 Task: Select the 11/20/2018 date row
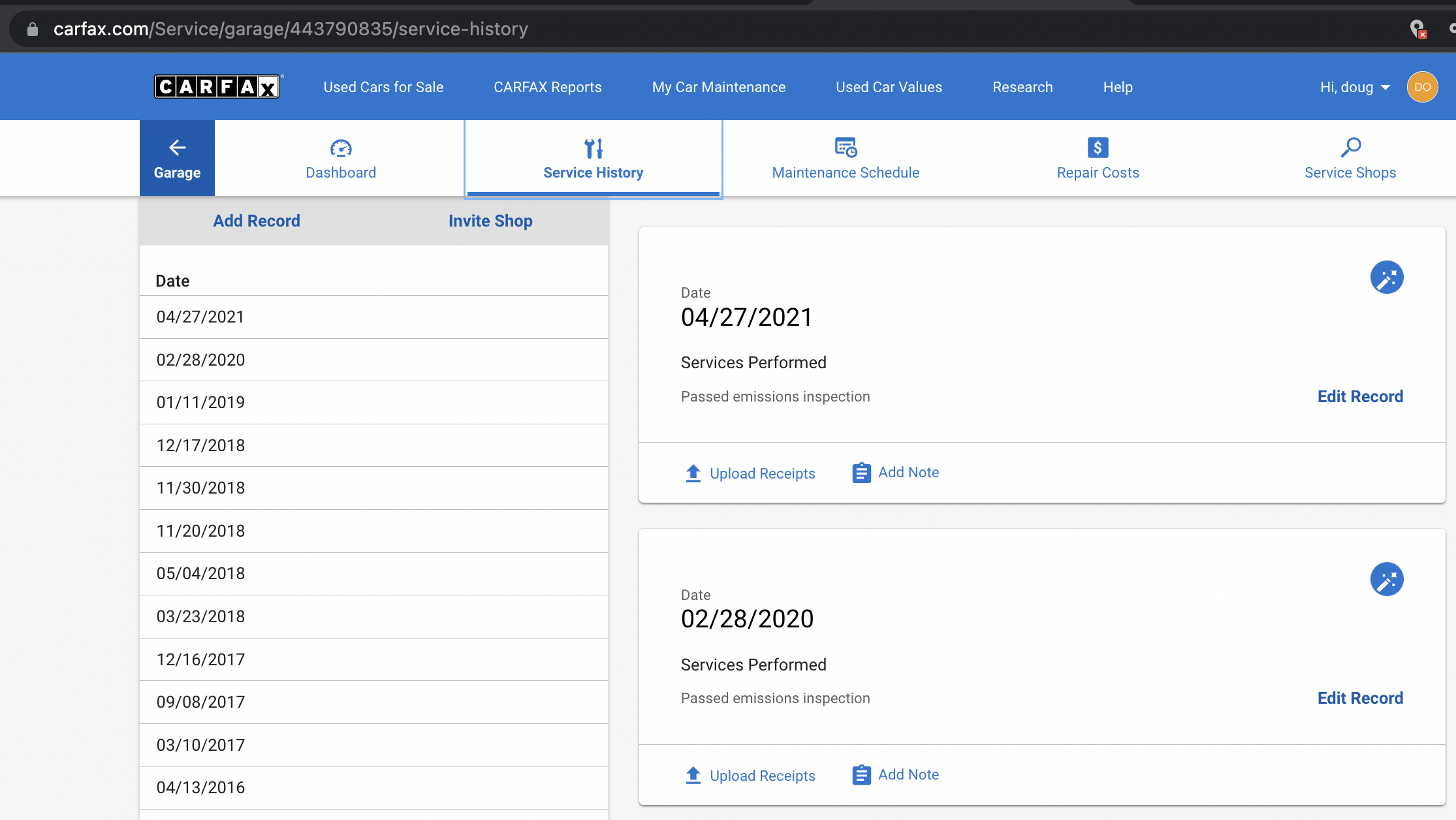pos(373,531)
